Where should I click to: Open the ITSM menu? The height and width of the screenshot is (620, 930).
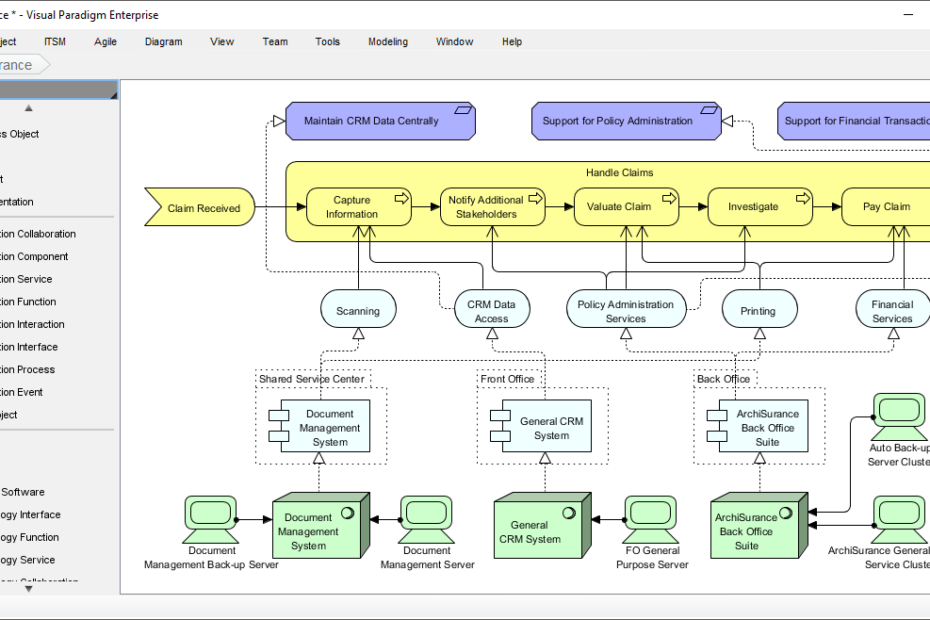point(55,41)
